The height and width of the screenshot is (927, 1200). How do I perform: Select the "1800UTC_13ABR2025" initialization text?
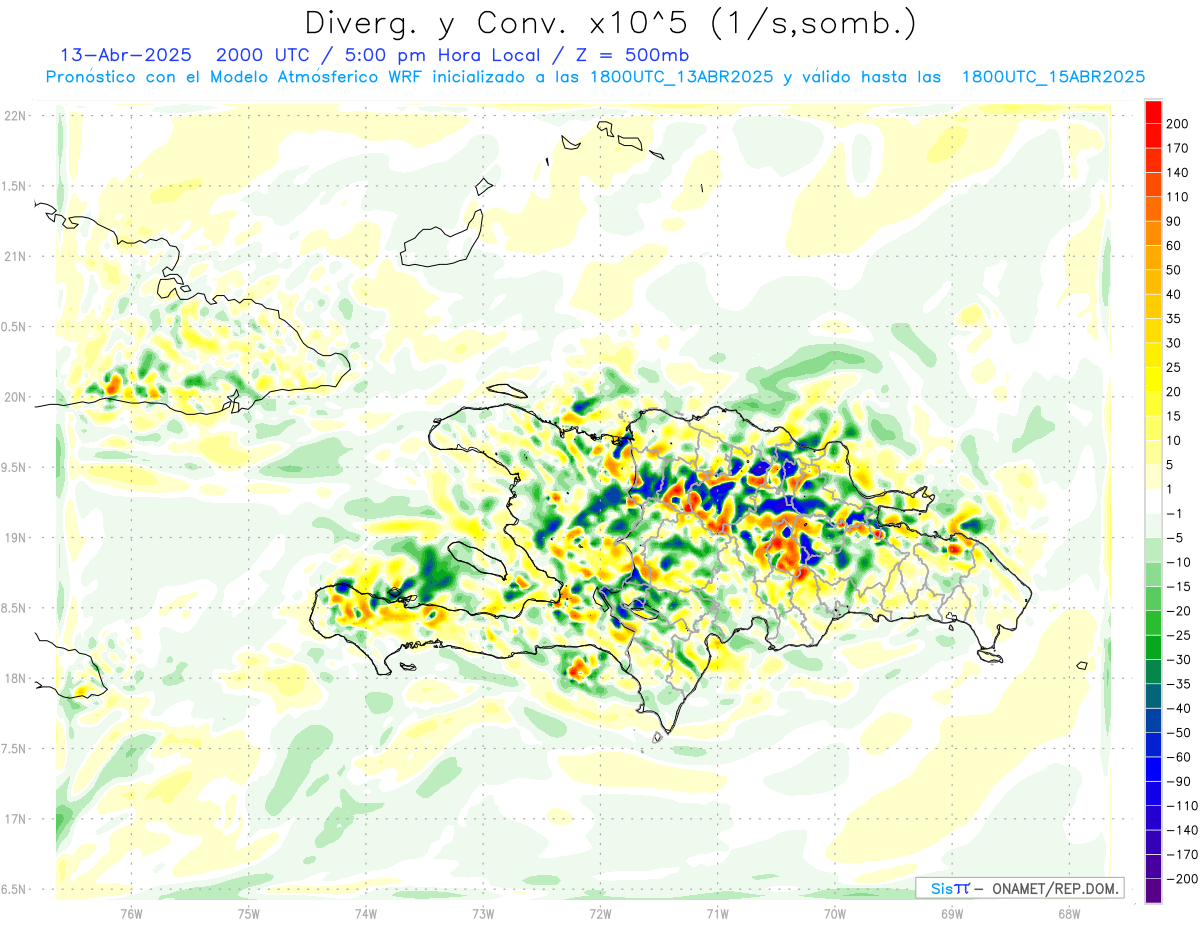681,76
